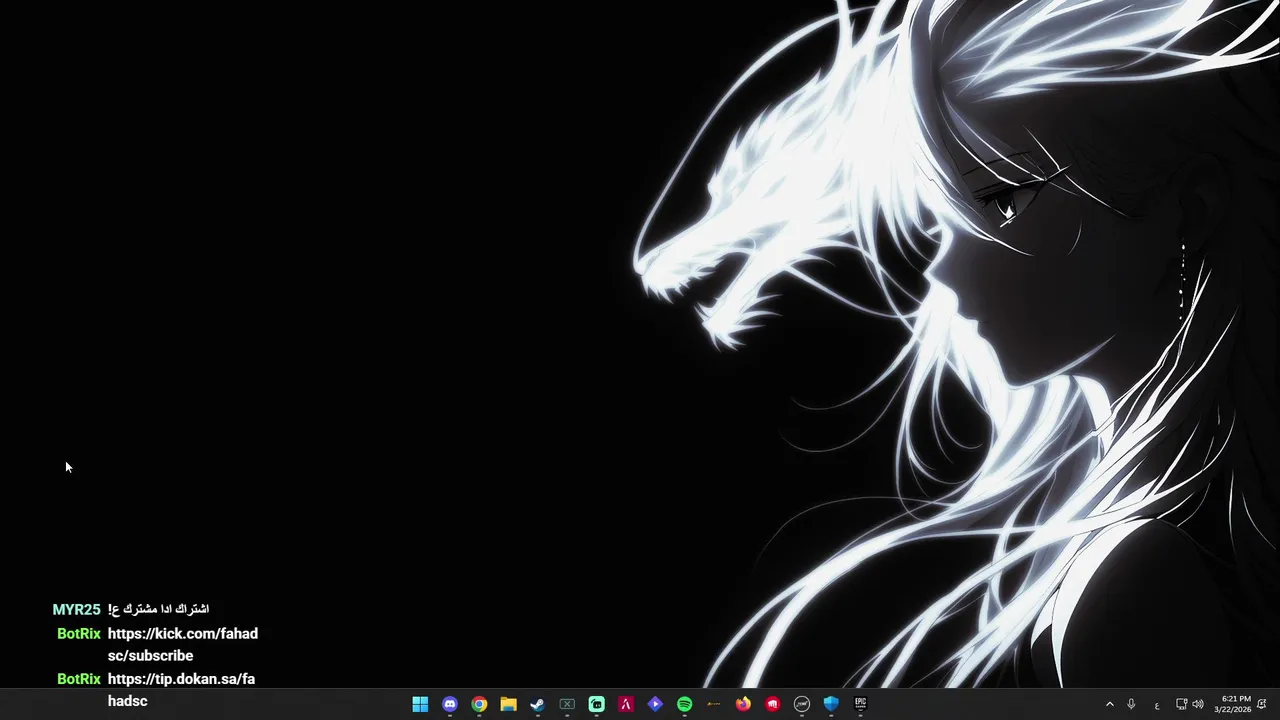This screenshot has width=1280, height=720.
Task: Open the Windows Start menu
Action: 420,704
